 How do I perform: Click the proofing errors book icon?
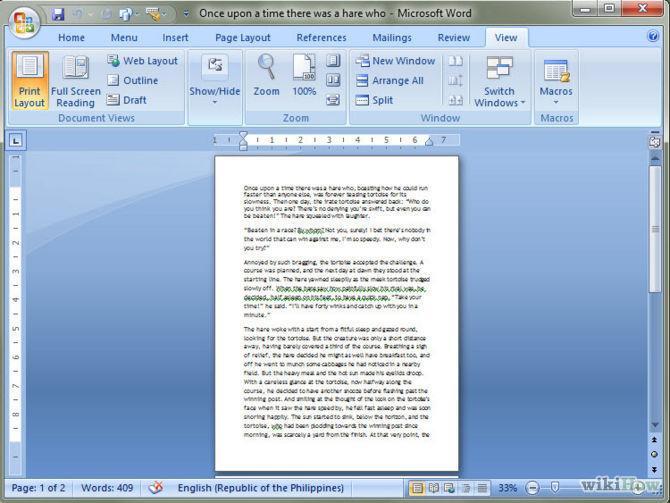156,487
